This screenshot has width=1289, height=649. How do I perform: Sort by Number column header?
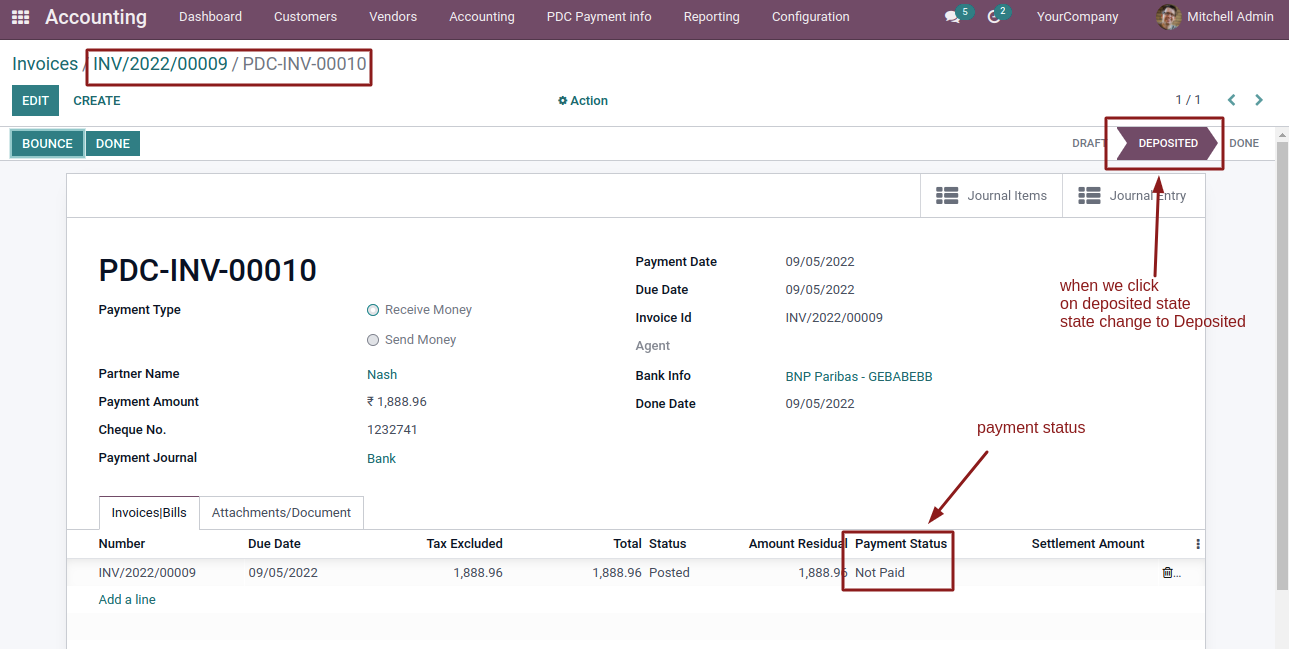pyautogui.click(x=122, y=544)
